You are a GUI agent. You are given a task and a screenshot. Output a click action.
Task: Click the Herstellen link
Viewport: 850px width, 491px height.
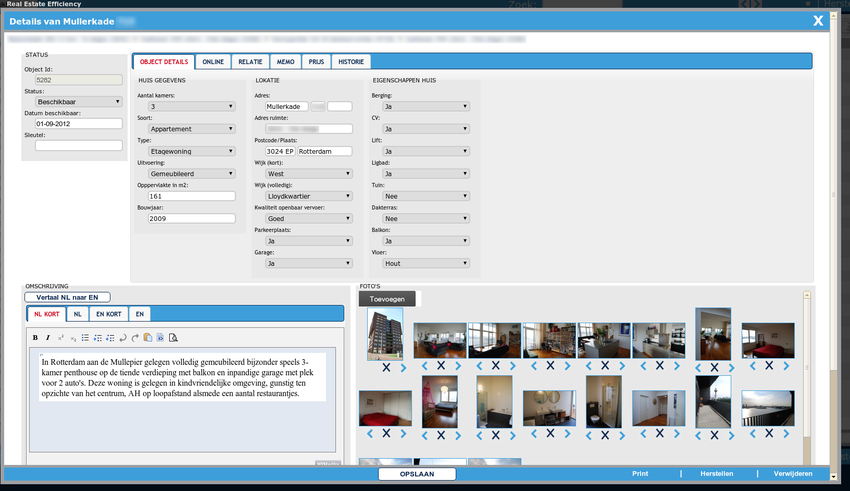pyautogui.click(x=717, y=474)
